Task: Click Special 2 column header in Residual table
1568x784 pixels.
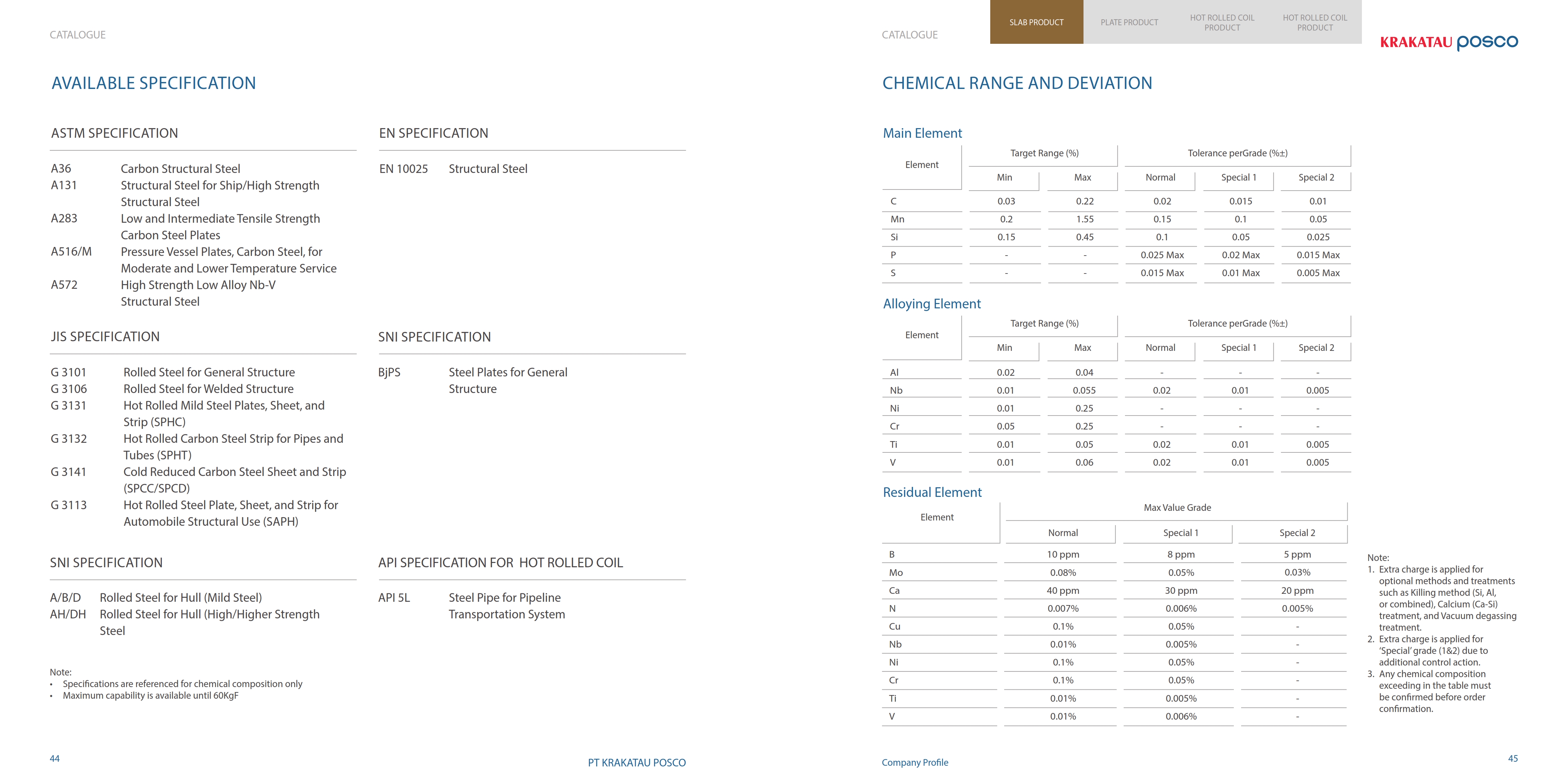Action: click(x=1297, y=533)
